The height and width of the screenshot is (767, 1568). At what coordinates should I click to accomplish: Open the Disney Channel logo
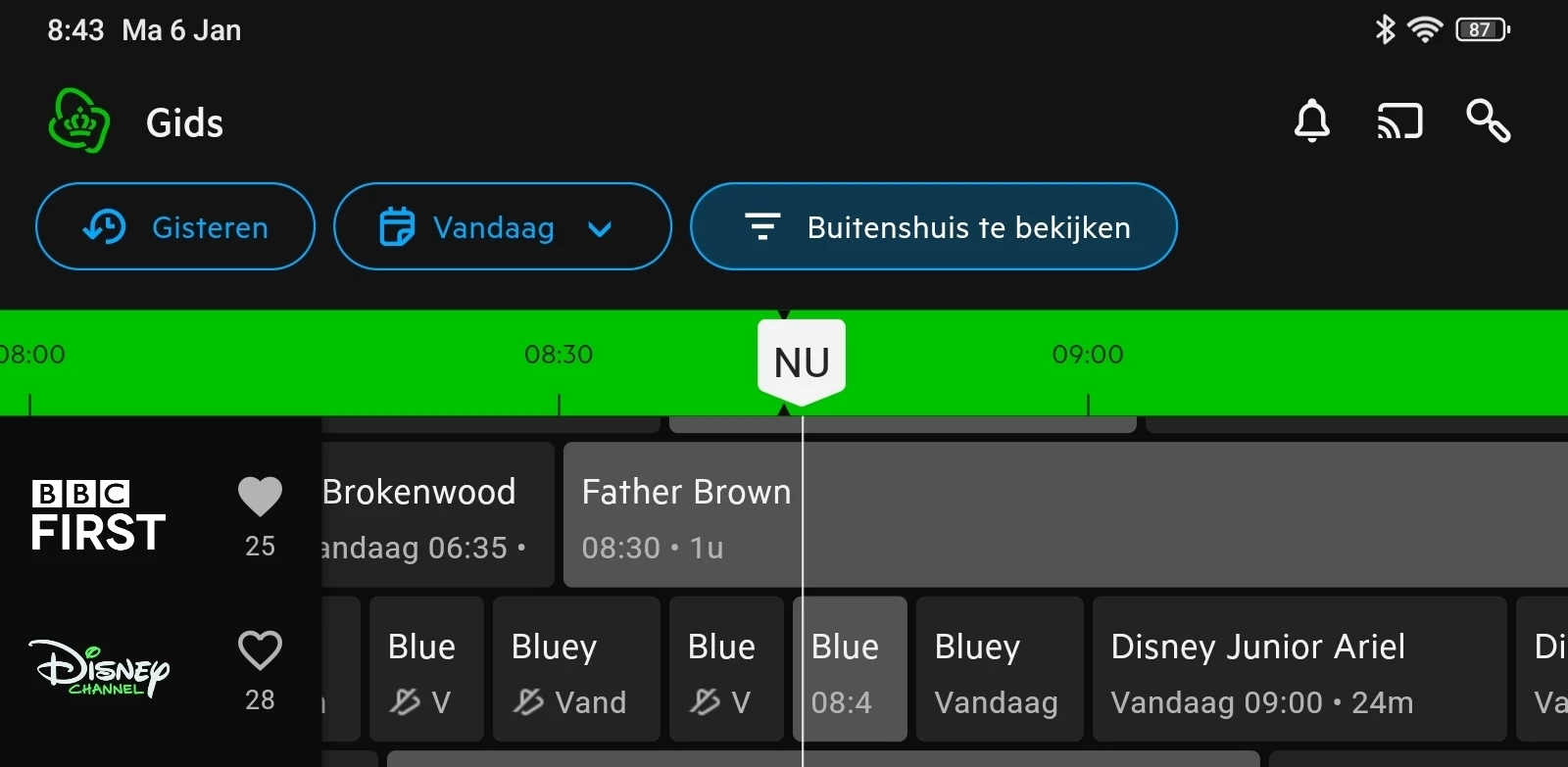(98, 668)
